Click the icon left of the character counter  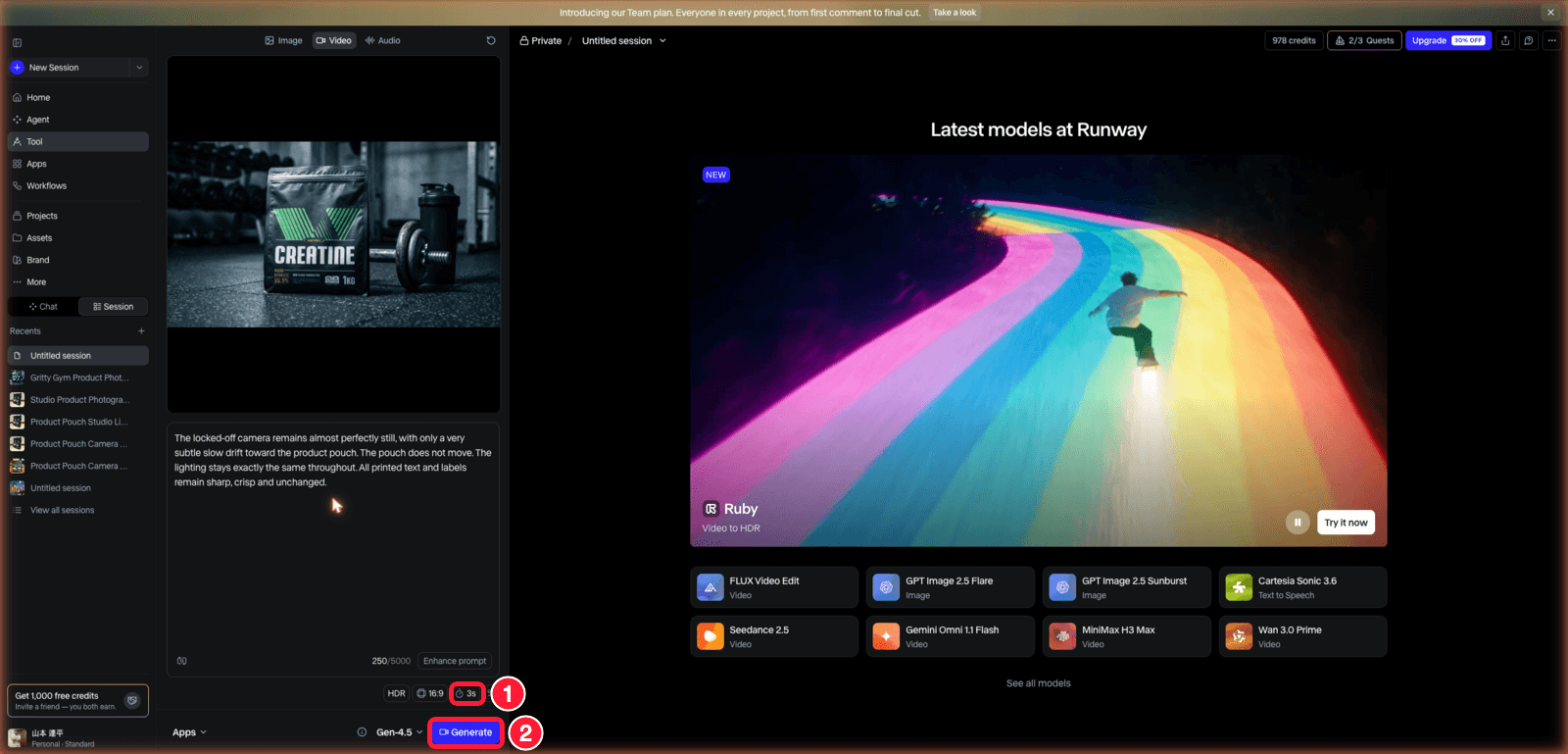click(182, 661)
